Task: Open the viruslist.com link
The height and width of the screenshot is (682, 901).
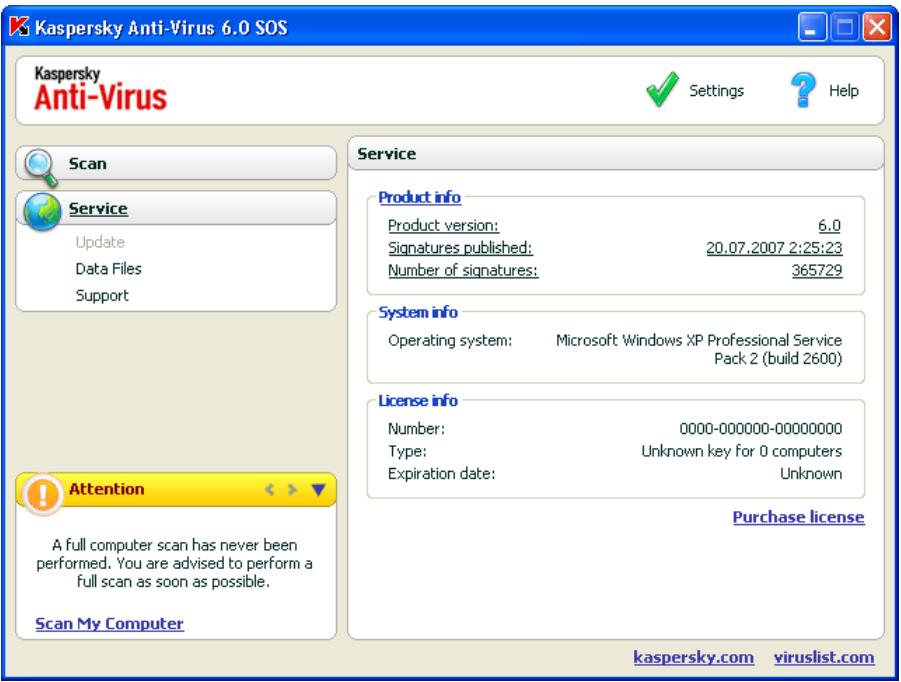Action: coord(823,657)
